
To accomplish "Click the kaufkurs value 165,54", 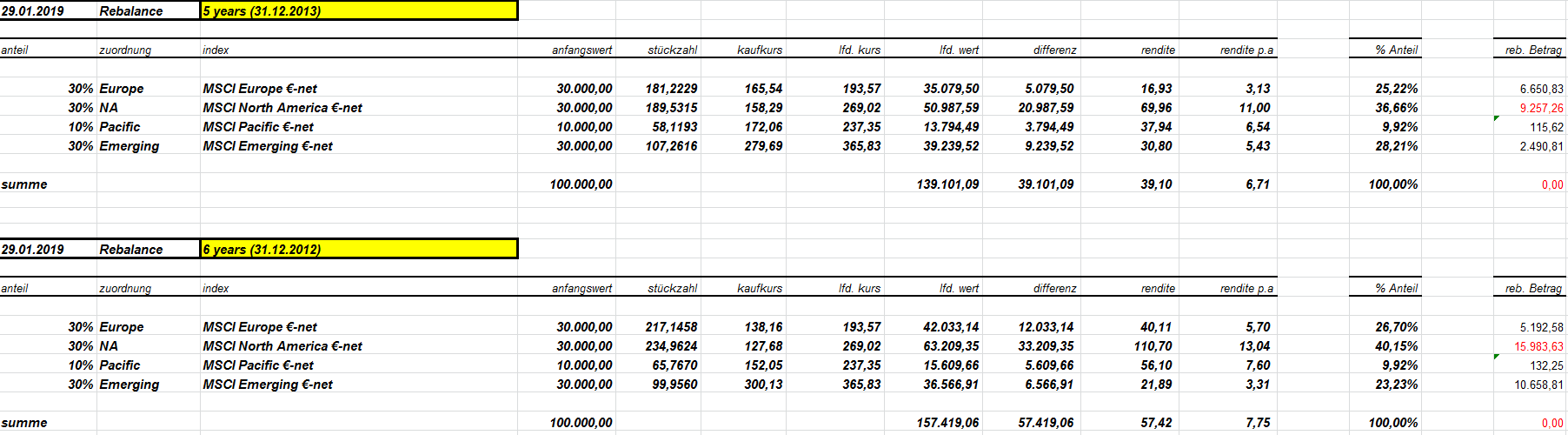I will click(763, 89).
